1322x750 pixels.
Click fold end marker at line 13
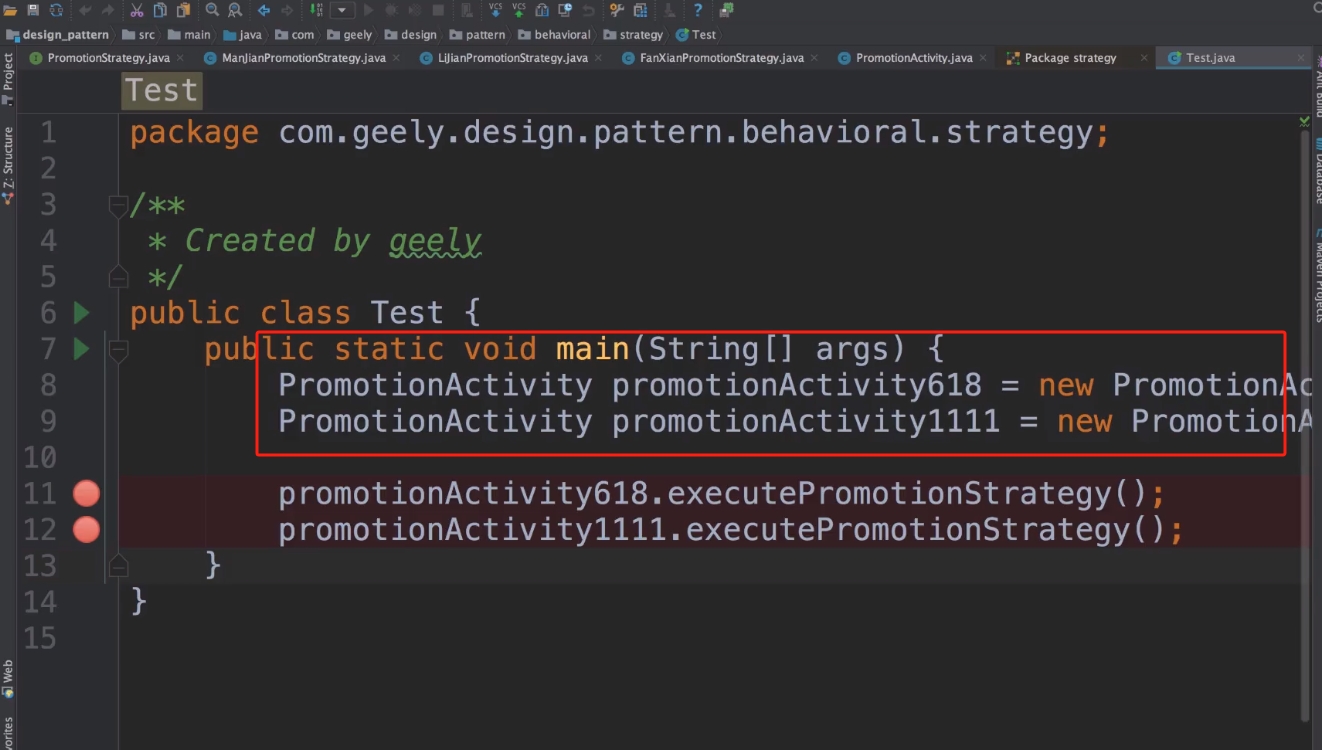click(118, 566)
